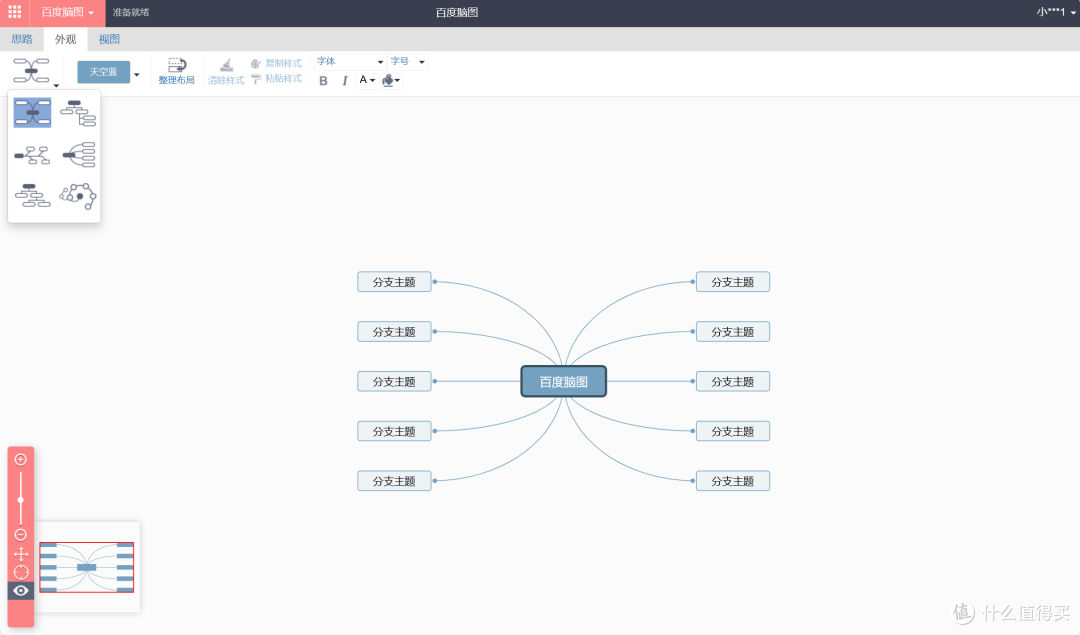Open the 字号 font size dropdown
Viewport: 1080px width, 635px height.
pyautogui.click(x=408, y=61)
